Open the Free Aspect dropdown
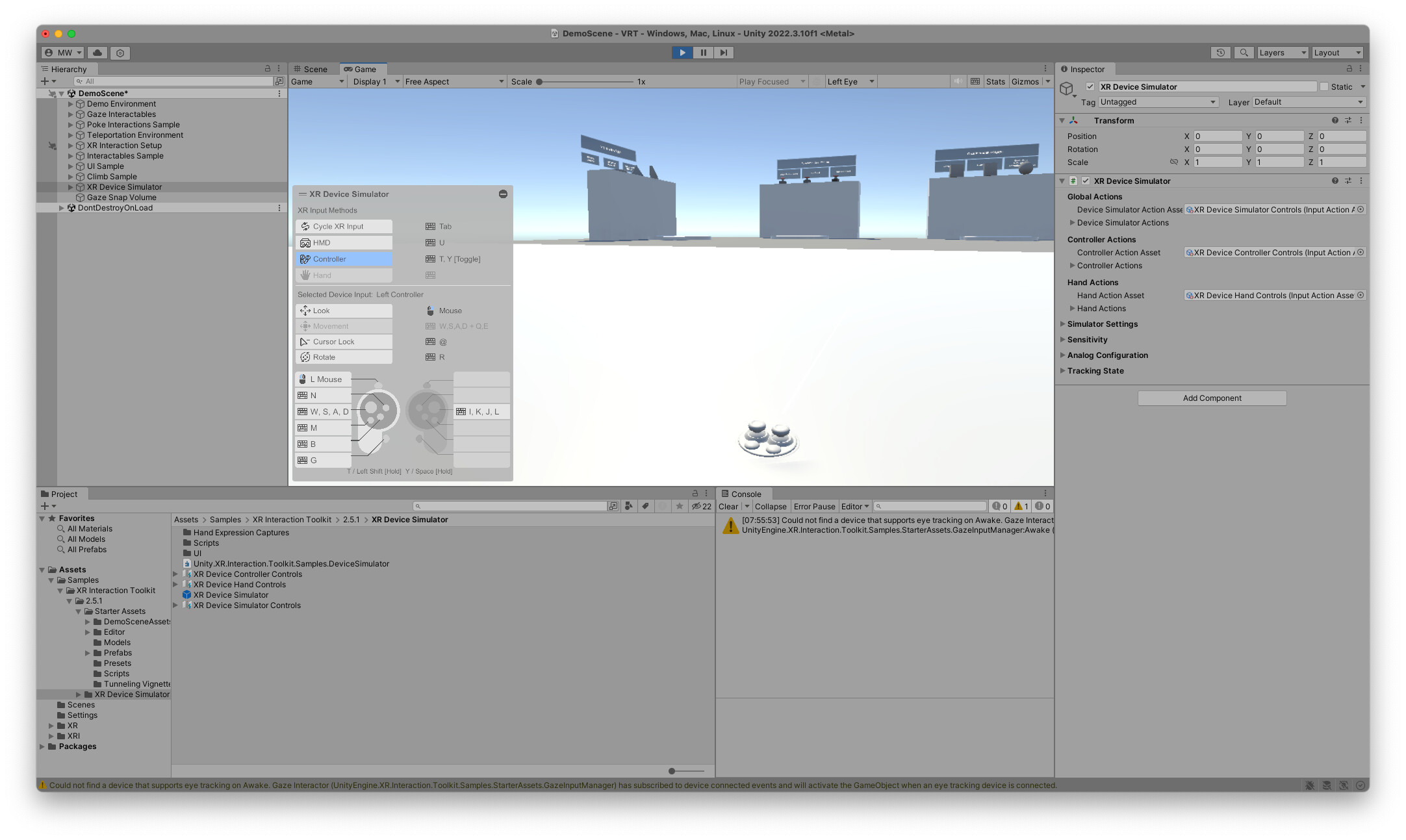 tap(453, 81)
